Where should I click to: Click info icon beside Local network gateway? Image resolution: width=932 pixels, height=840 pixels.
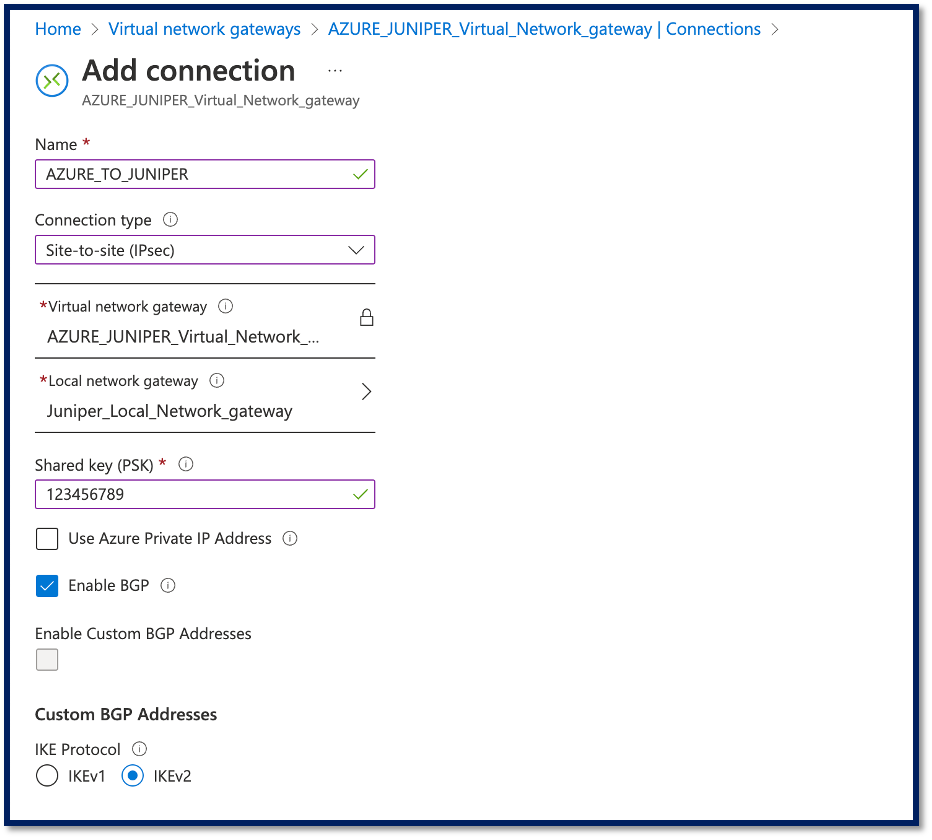(217, 381)
